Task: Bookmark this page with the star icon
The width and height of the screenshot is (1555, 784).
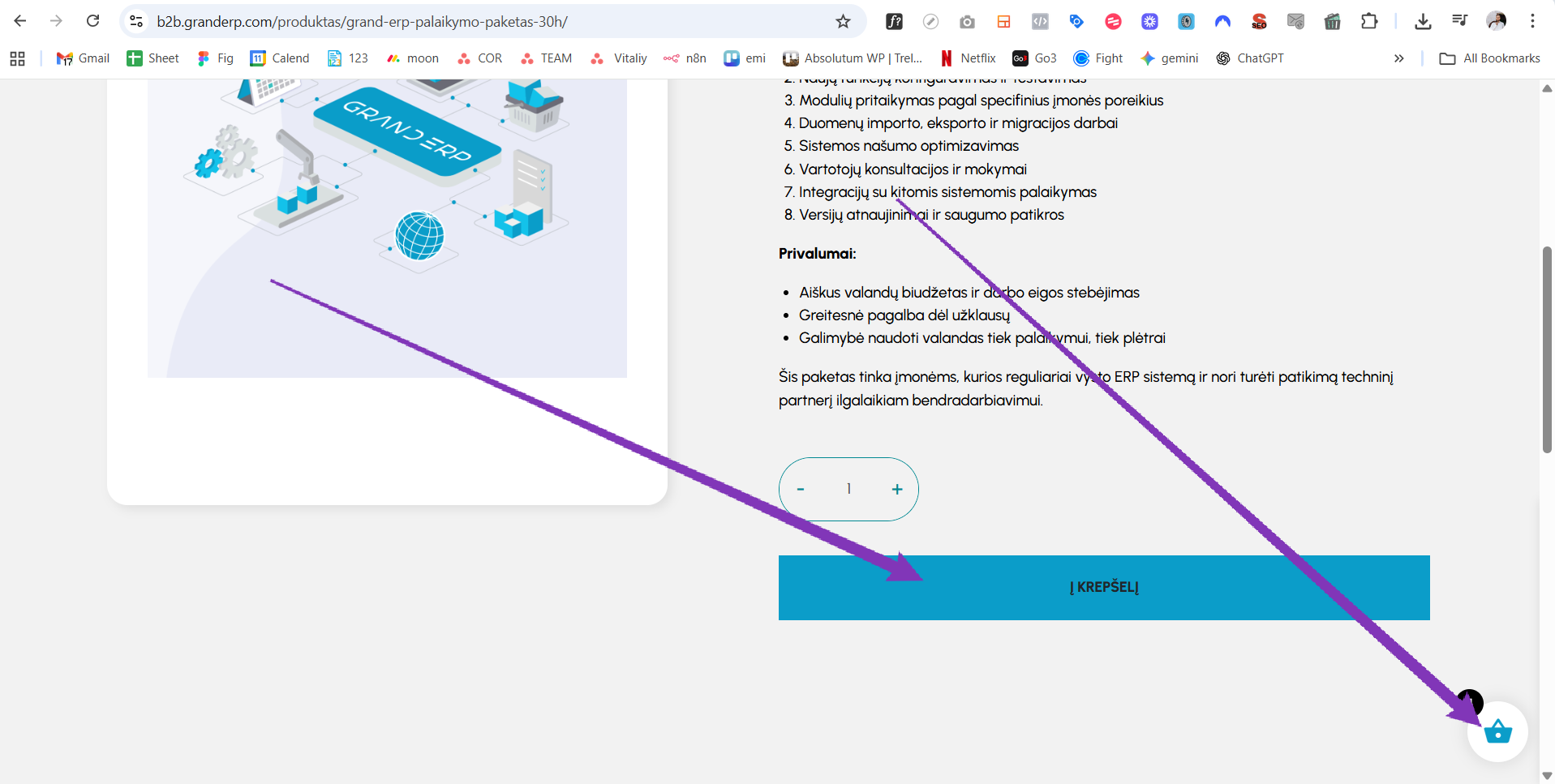Action: pyautogui.click(x=843, y=22)
